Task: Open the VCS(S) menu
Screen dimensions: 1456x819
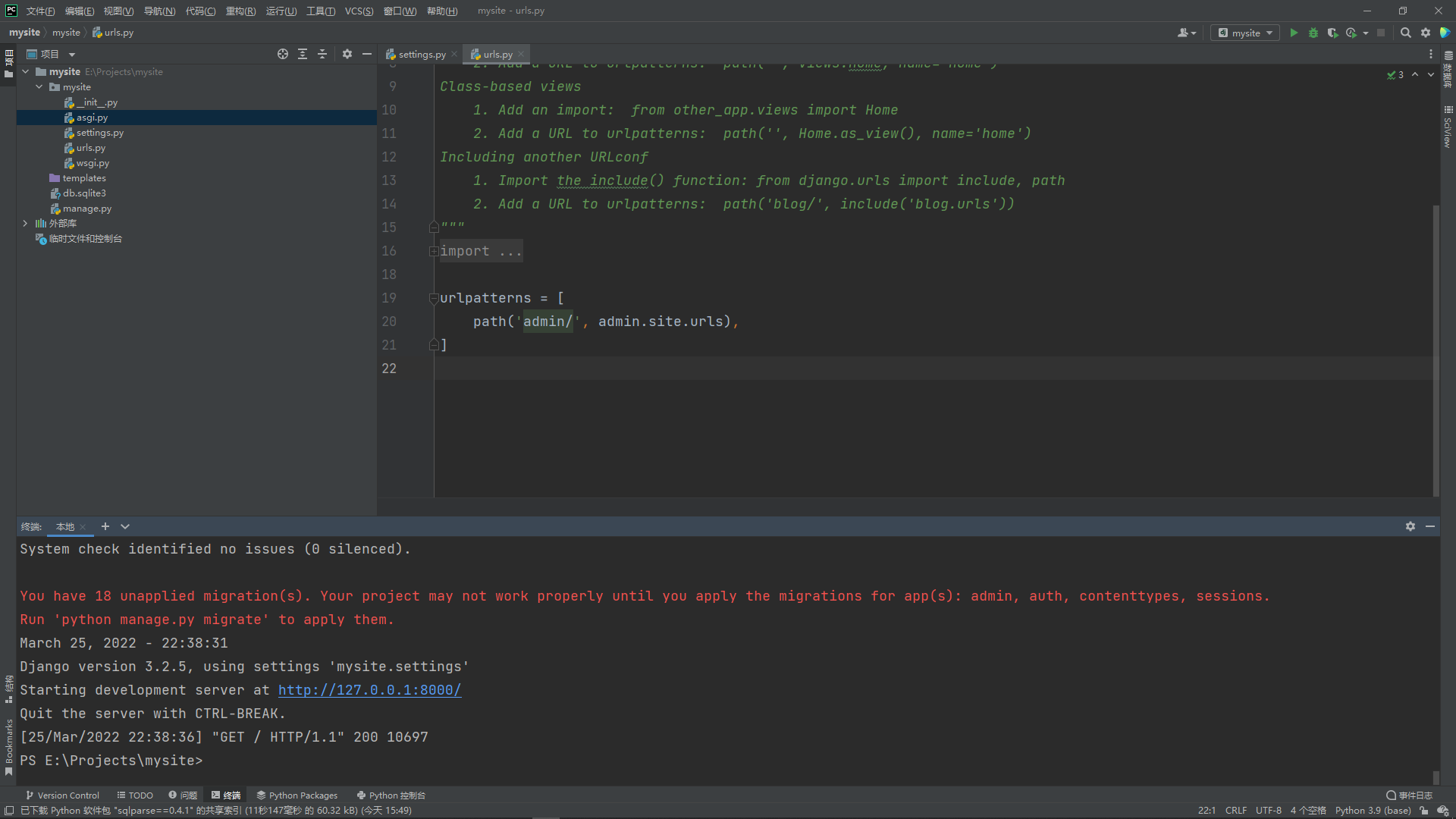Action: [359, 11]
